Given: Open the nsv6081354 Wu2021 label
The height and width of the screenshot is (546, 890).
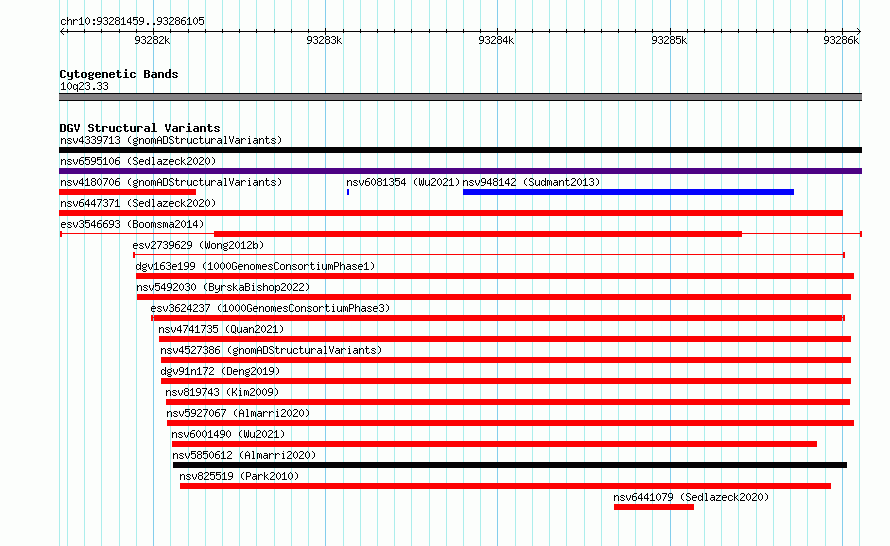Looking at the screenshot, I should 403,182.
